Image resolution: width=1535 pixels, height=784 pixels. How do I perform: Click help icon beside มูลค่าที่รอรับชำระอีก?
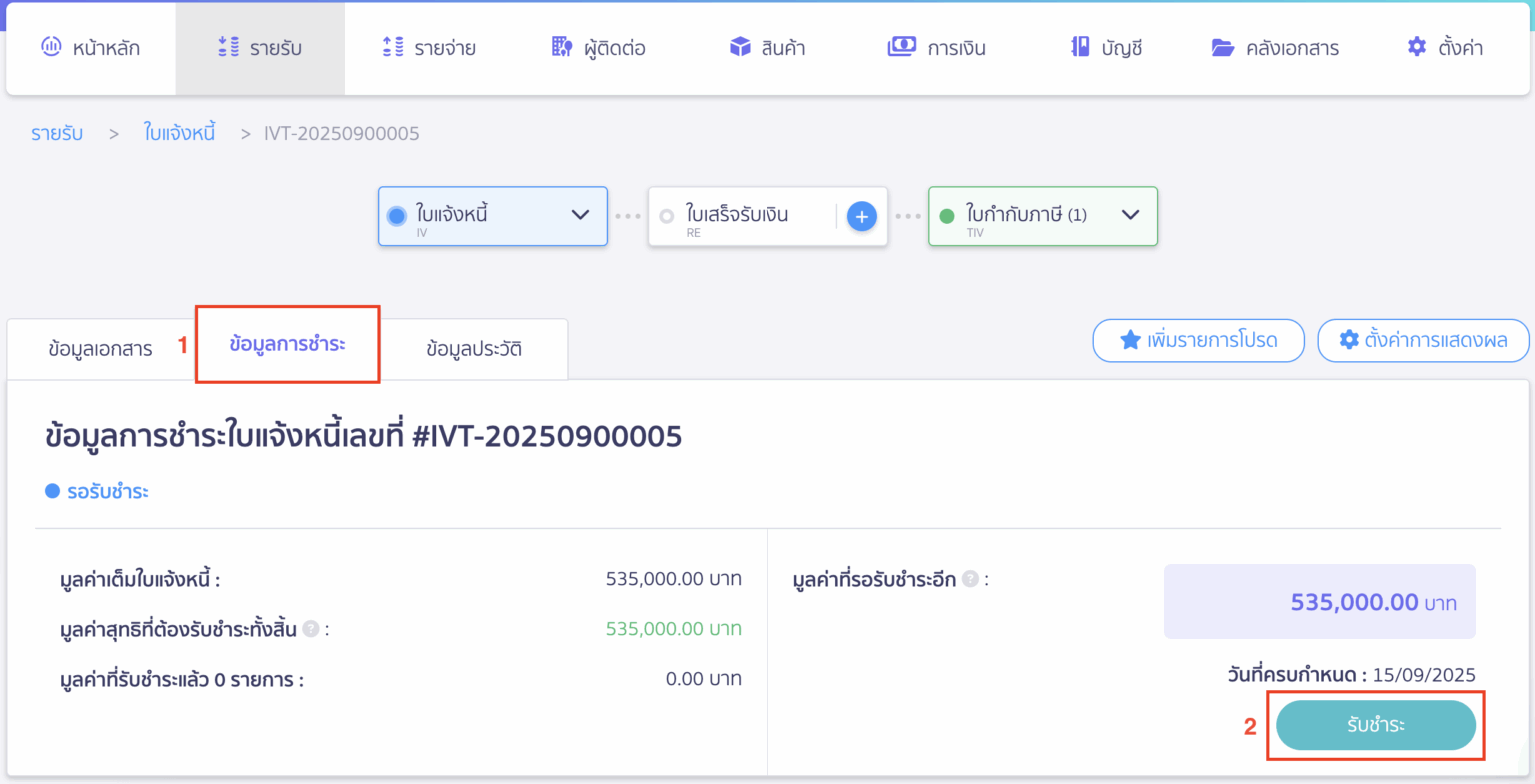click(969, 579)
